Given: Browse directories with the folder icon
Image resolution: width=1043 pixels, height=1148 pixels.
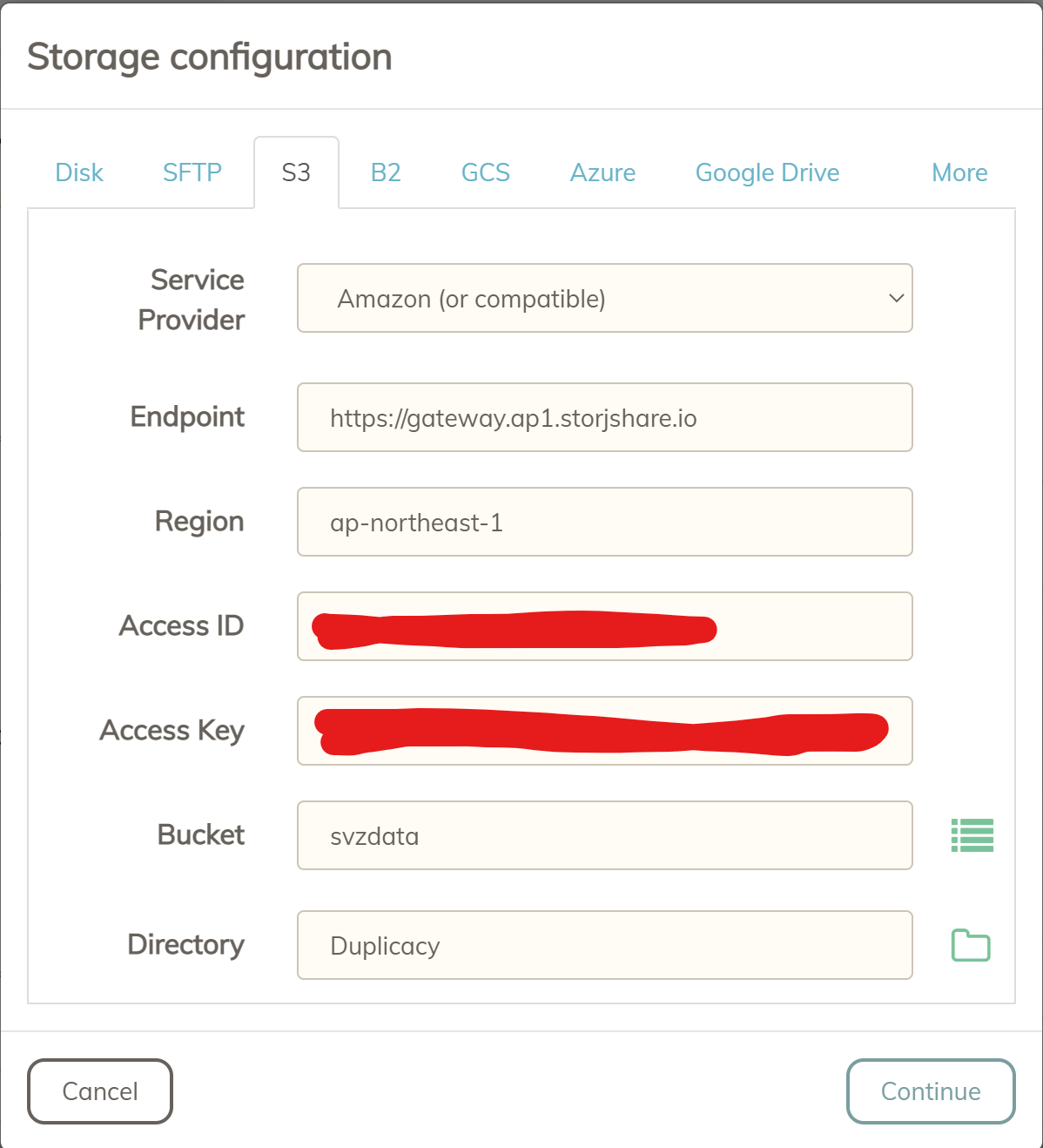Looking at the screenshot, I should tap(971, 945).
